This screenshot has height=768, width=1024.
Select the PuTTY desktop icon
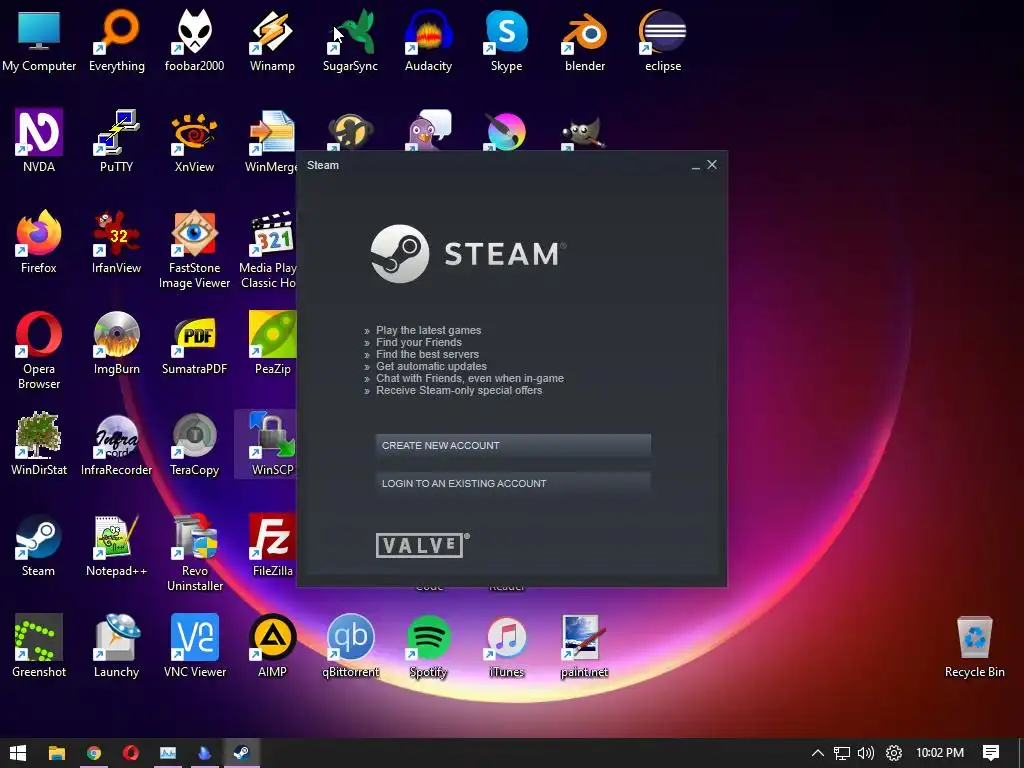coord(116,141)
